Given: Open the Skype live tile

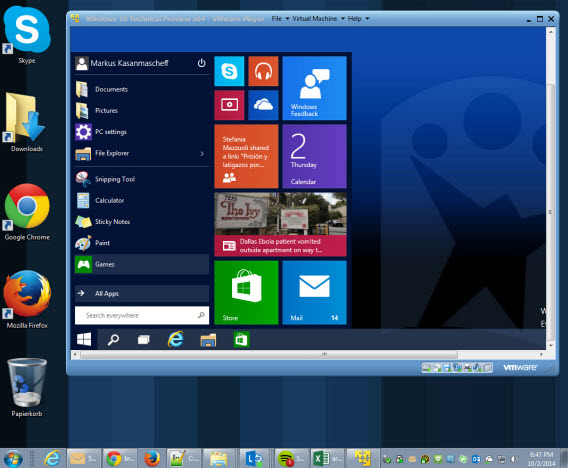Looking at the screenshot, I should (x=229, y=71).
